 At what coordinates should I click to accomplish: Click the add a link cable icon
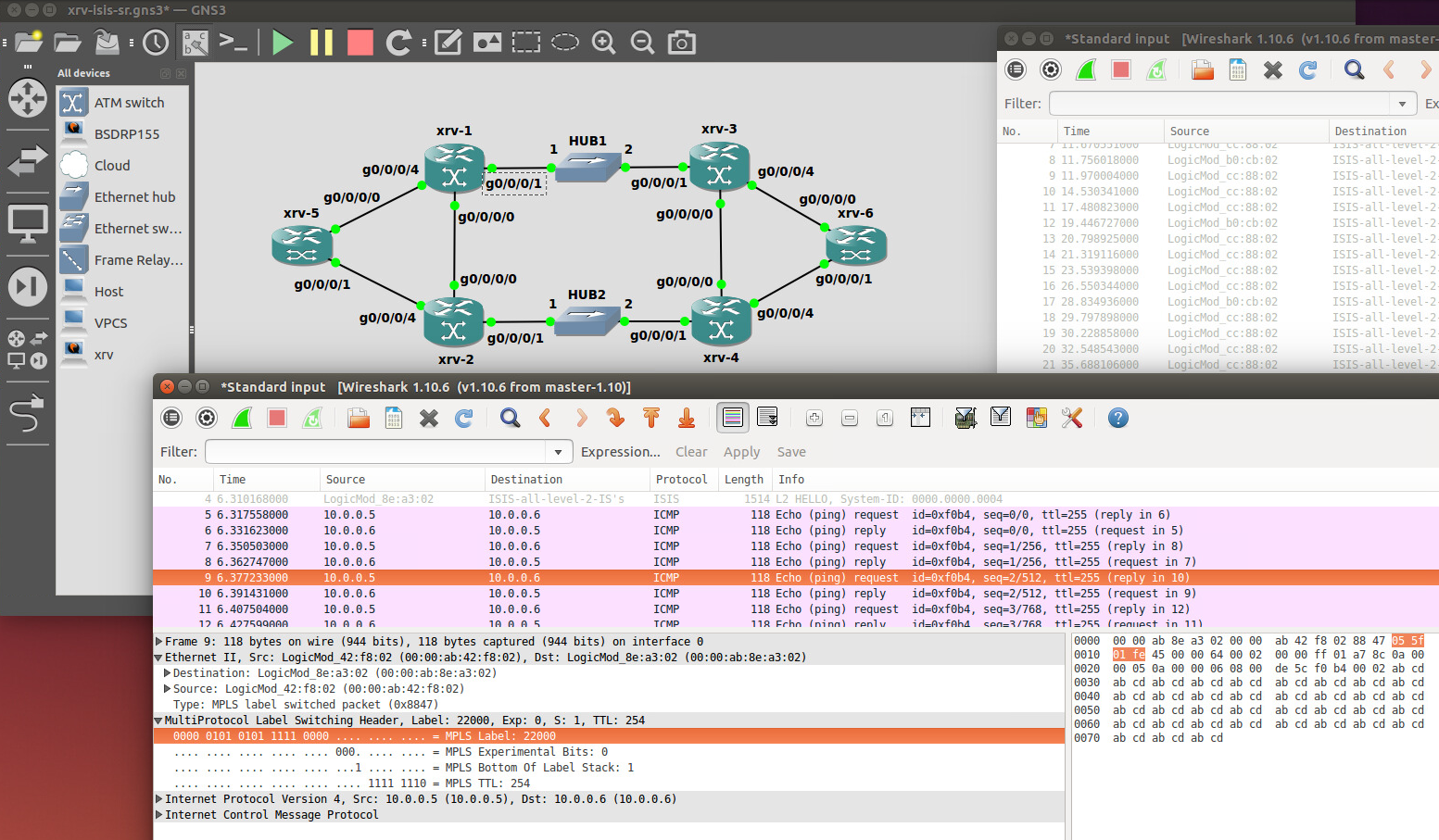point(28,413)
